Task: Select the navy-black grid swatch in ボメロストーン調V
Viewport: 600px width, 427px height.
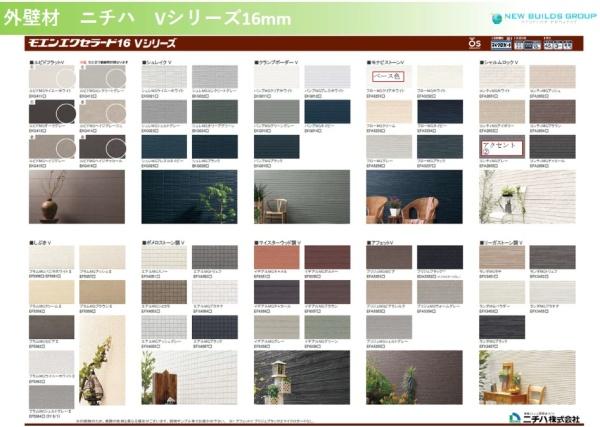Action: 215,327
